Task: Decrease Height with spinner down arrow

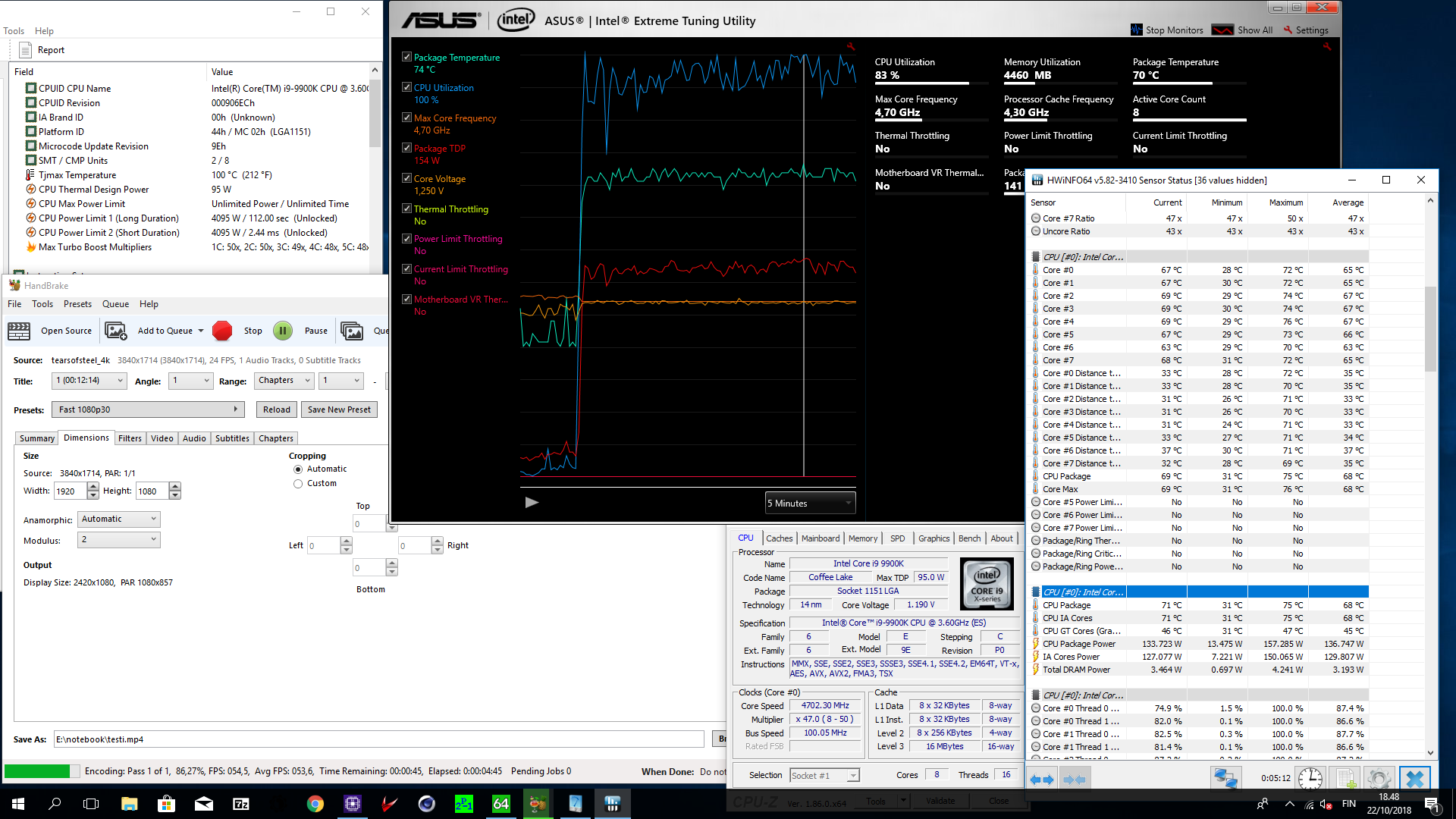Action: (x=174, y=495)
